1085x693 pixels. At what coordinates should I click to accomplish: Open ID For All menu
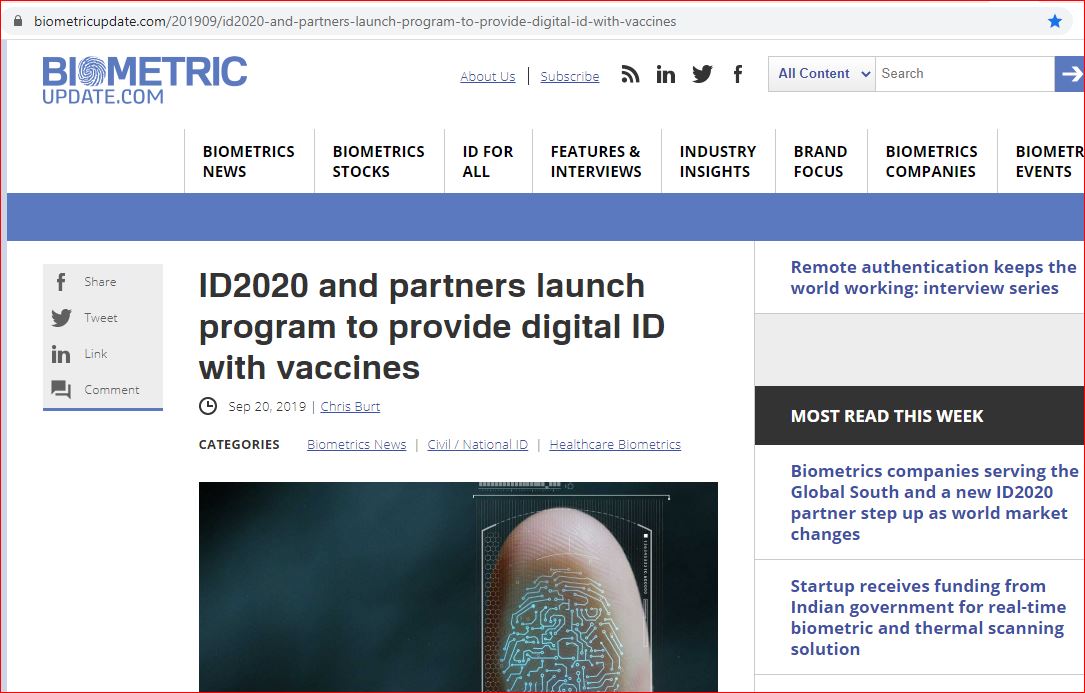[488, 161]
